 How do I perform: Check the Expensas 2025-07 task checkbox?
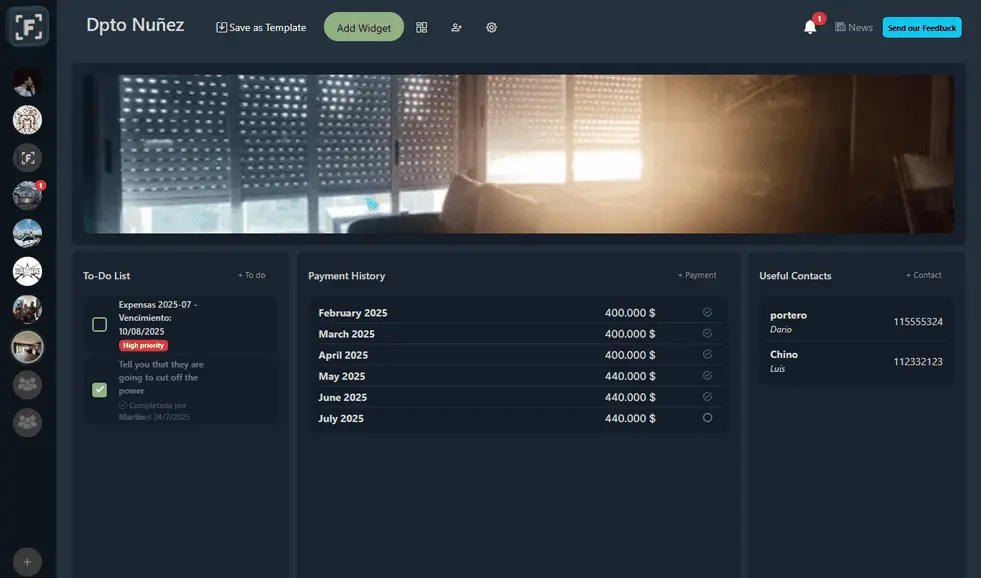click(99, 324)
